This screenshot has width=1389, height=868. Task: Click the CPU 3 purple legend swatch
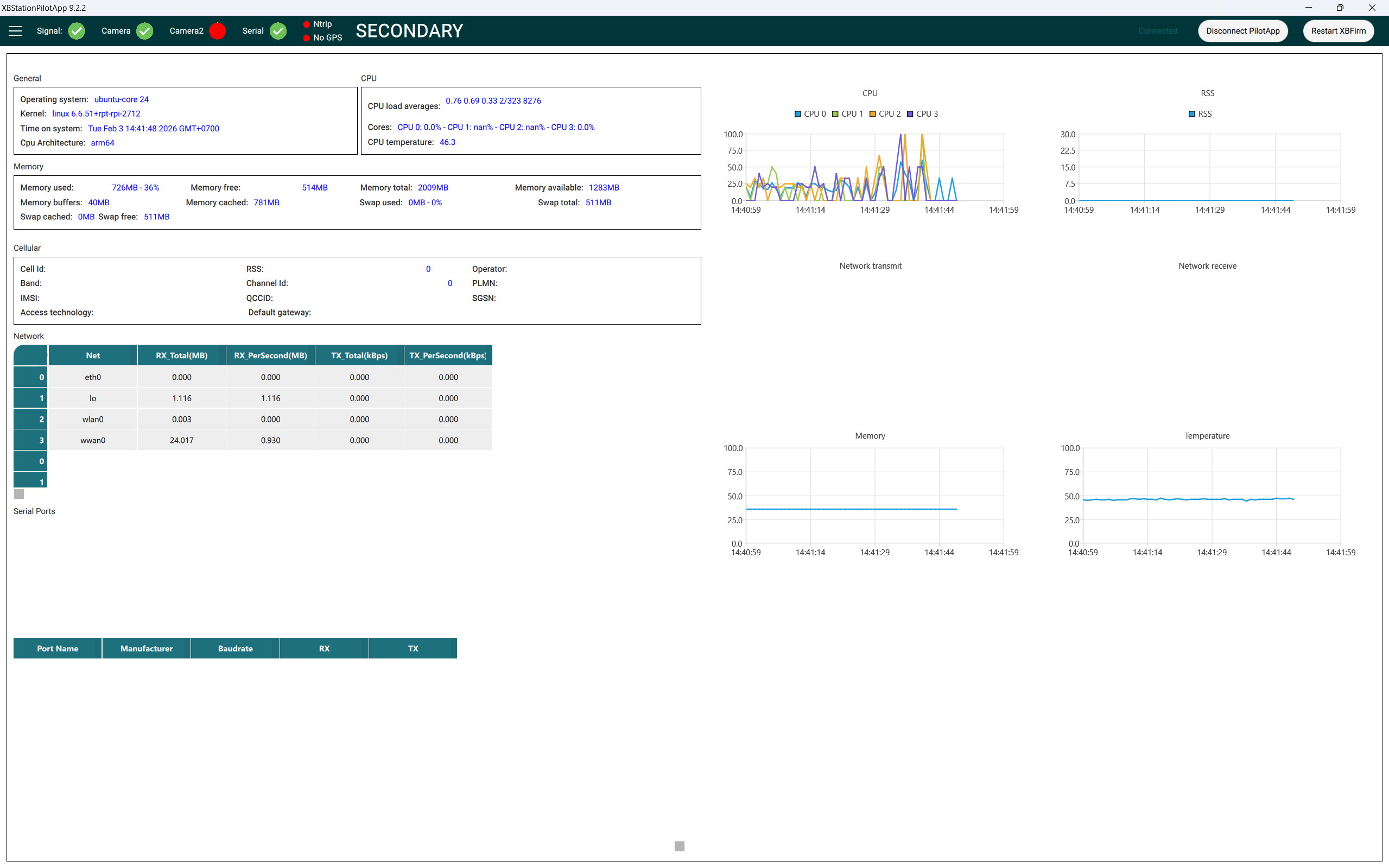click(910, 113)
